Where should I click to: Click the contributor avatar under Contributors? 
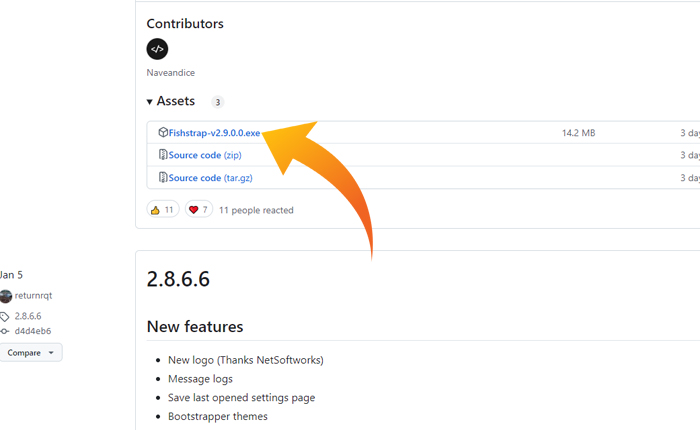[x=157, y=49]
